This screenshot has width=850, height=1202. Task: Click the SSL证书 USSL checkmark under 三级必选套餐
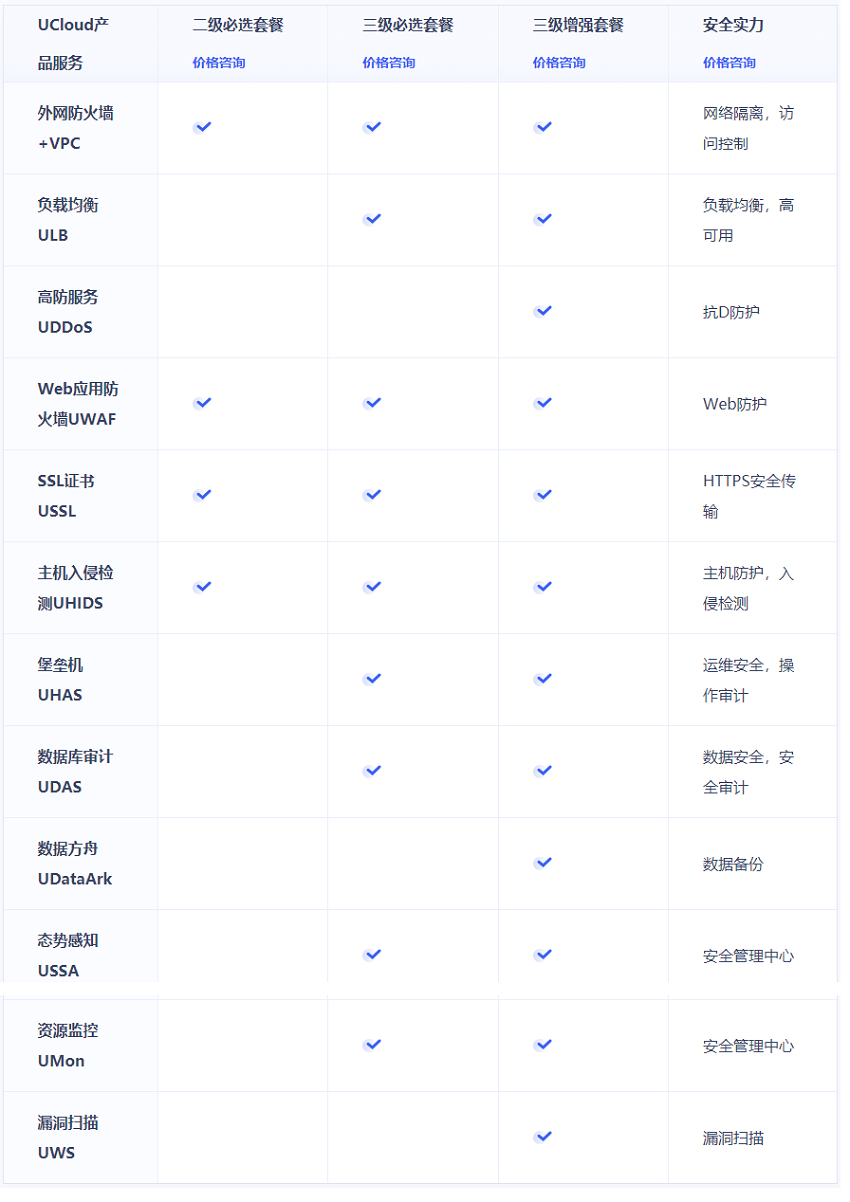pyautogui.click(x=373, y=495)
